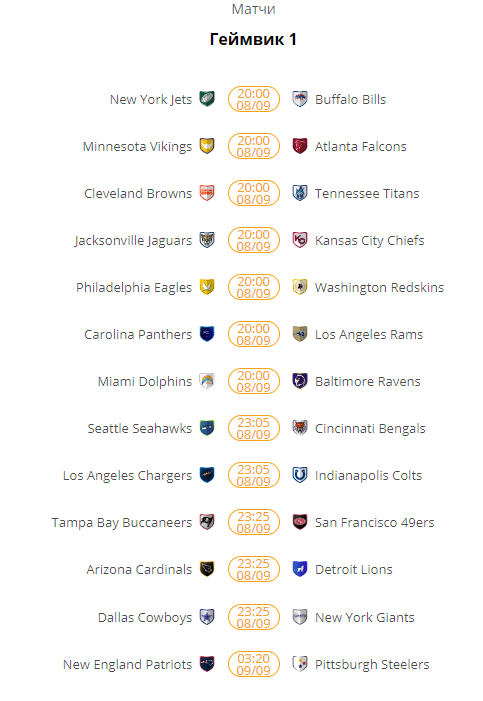Click the Pittsburgh Steelers logo
This screenshot has height=701, width=483.
click(300, 664)
